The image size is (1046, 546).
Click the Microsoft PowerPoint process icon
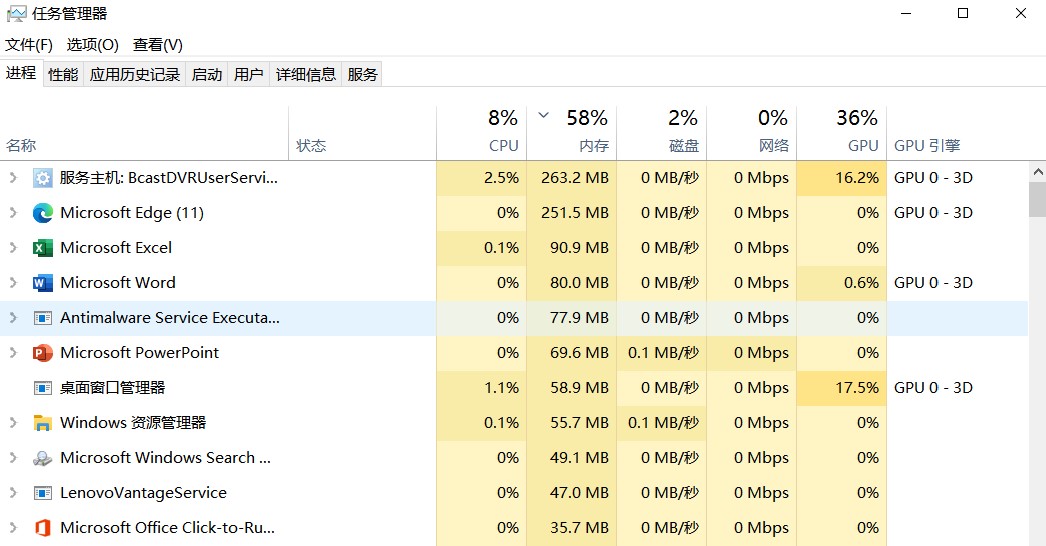pyautogui.click(x=43, y=352)
